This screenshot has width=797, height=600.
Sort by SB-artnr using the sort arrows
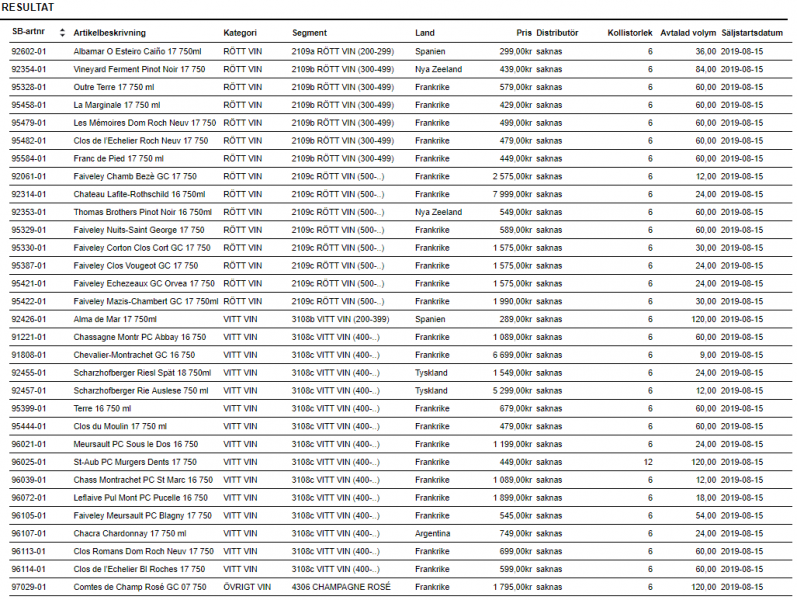pyautogui.click(x=62, y=33)
